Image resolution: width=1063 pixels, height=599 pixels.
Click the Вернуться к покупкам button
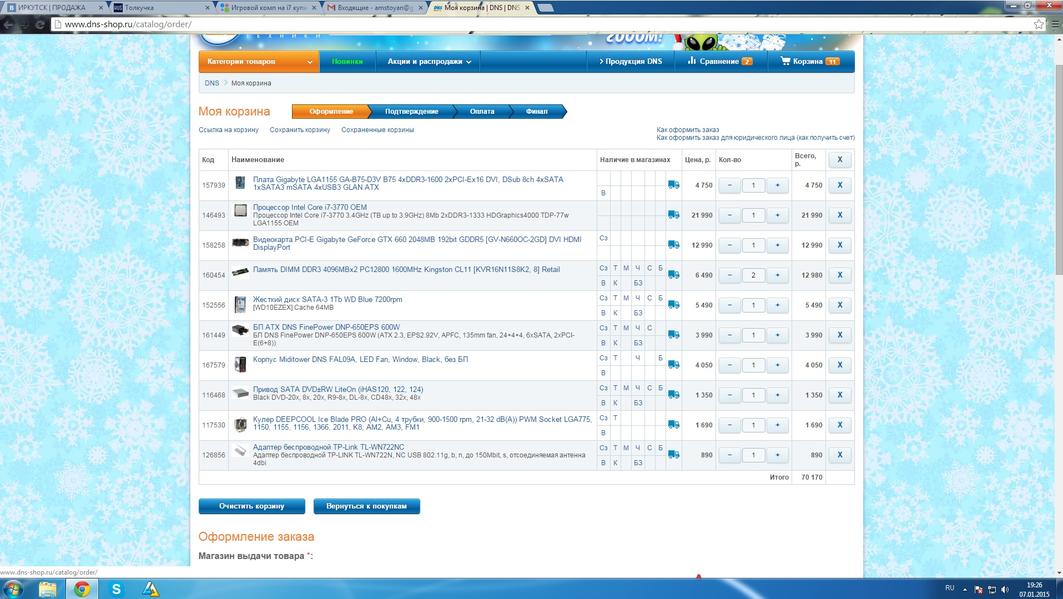point(367,506)
